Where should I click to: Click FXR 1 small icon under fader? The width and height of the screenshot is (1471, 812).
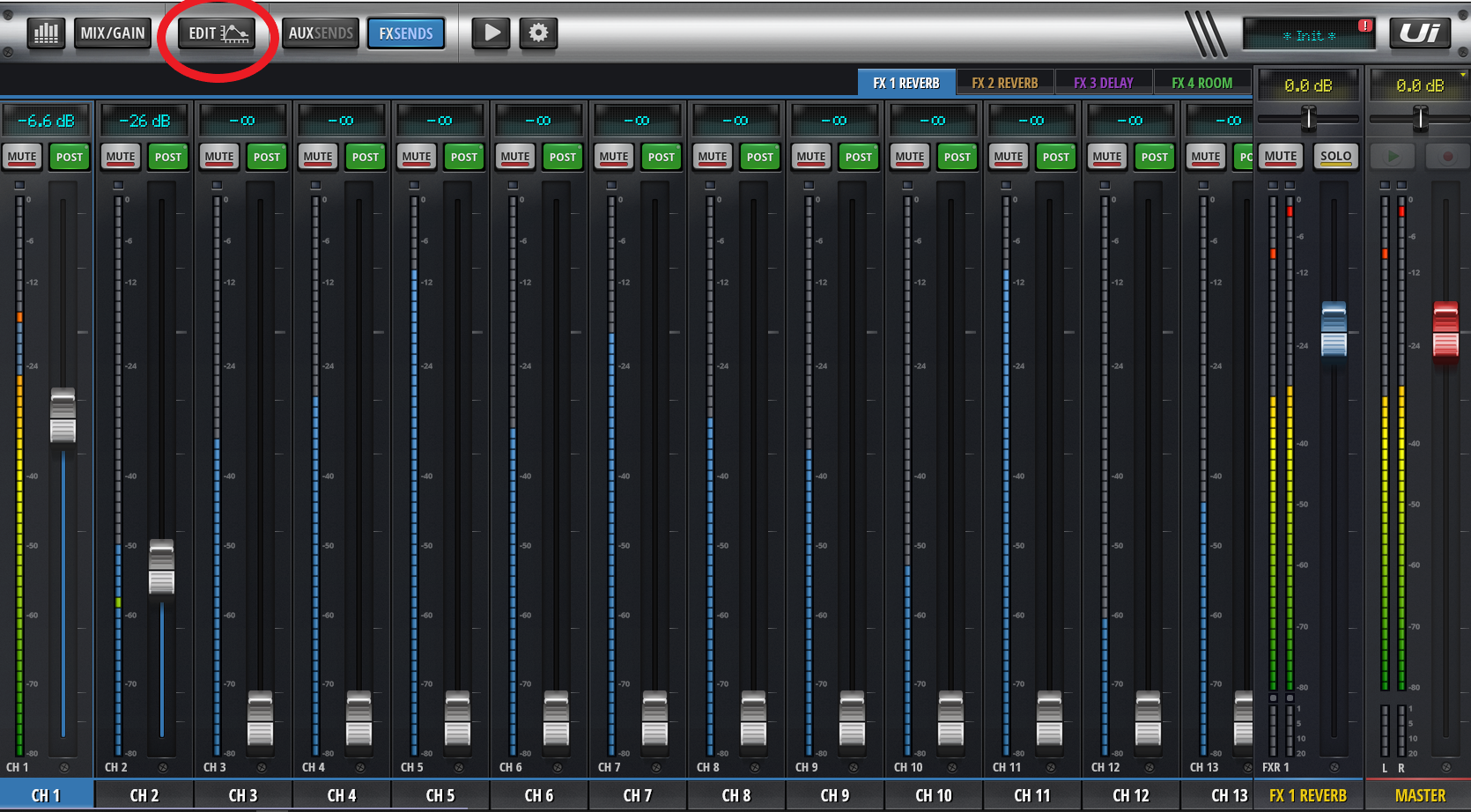pyautogui.click(x=1334, y=767)
